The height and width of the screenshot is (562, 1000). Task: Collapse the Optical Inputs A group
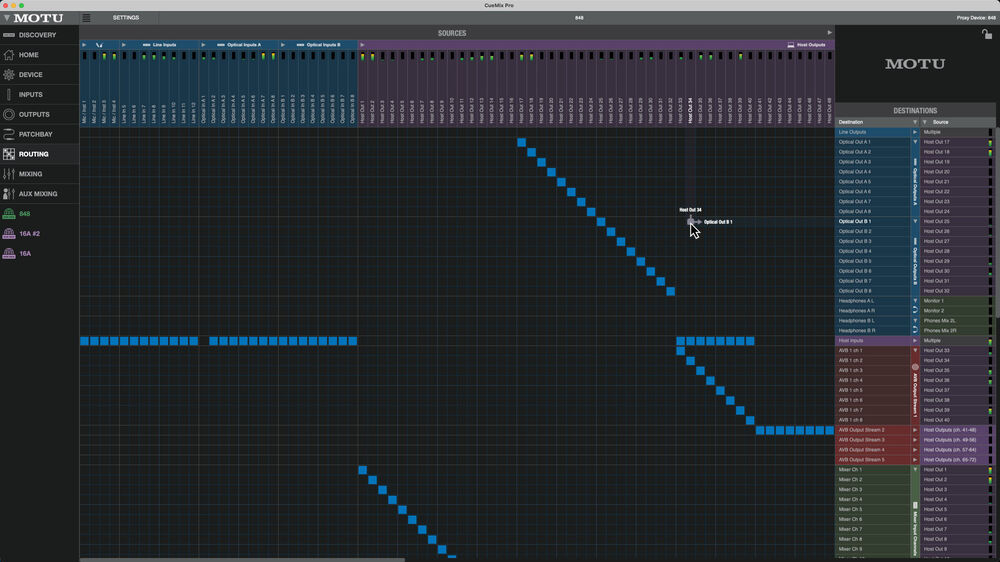point(204,45)
